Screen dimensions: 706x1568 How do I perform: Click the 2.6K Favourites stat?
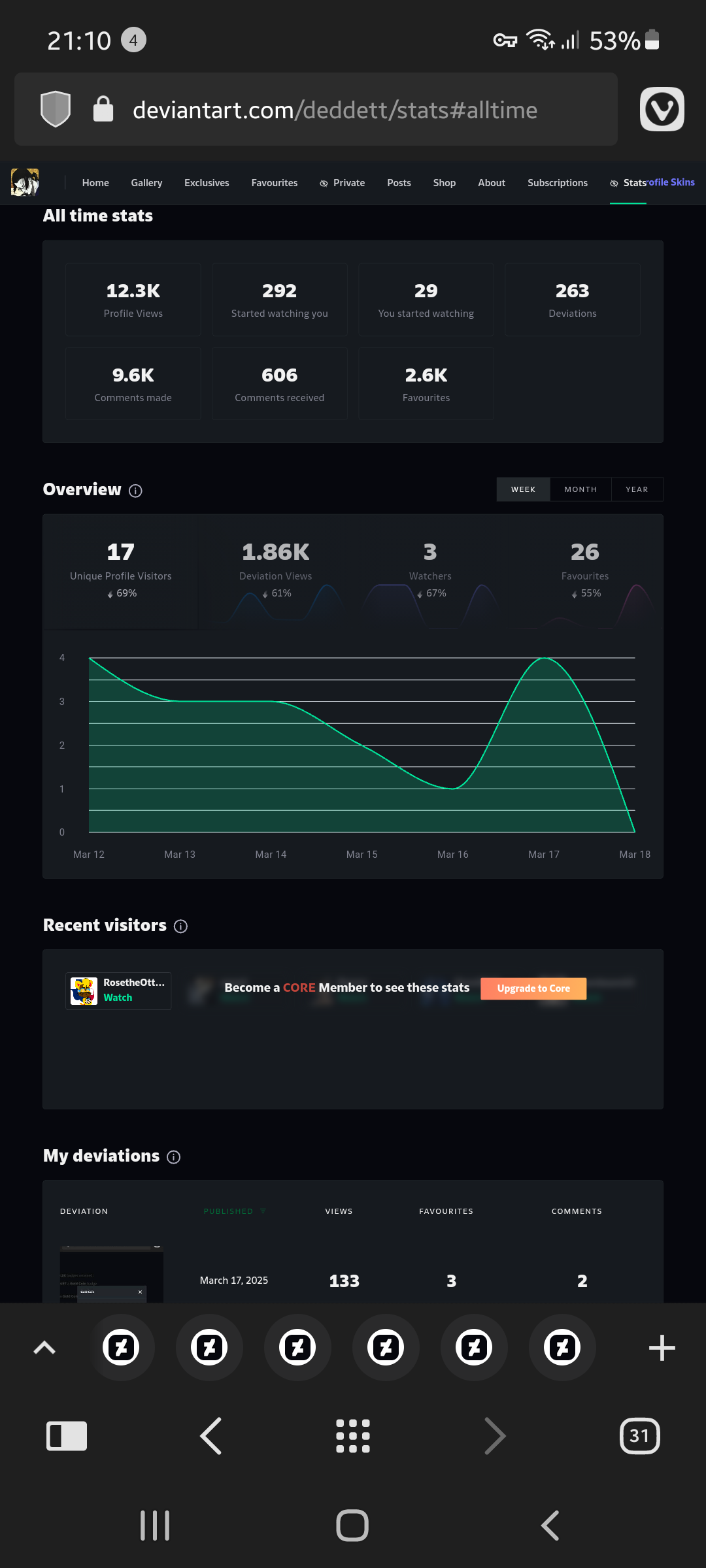click(x=426, y=384)
